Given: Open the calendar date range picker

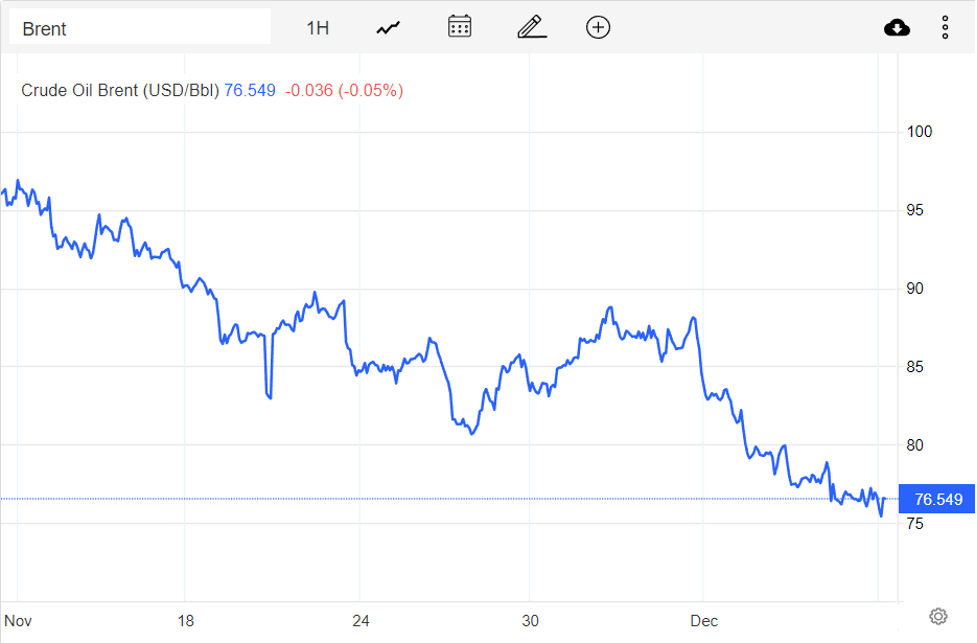Looking at the screenshot, I should click(x=459, y=27).
